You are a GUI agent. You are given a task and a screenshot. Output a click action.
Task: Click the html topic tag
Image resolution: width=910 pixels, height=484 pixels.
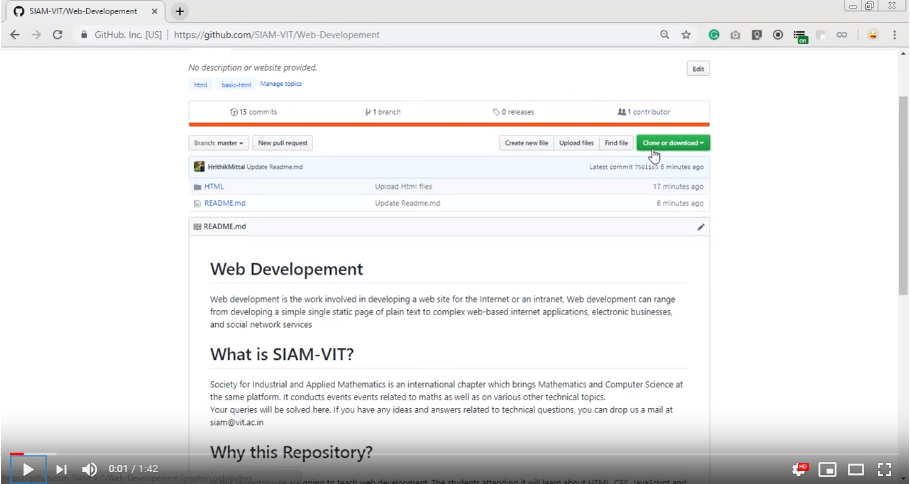coord(200,85)
